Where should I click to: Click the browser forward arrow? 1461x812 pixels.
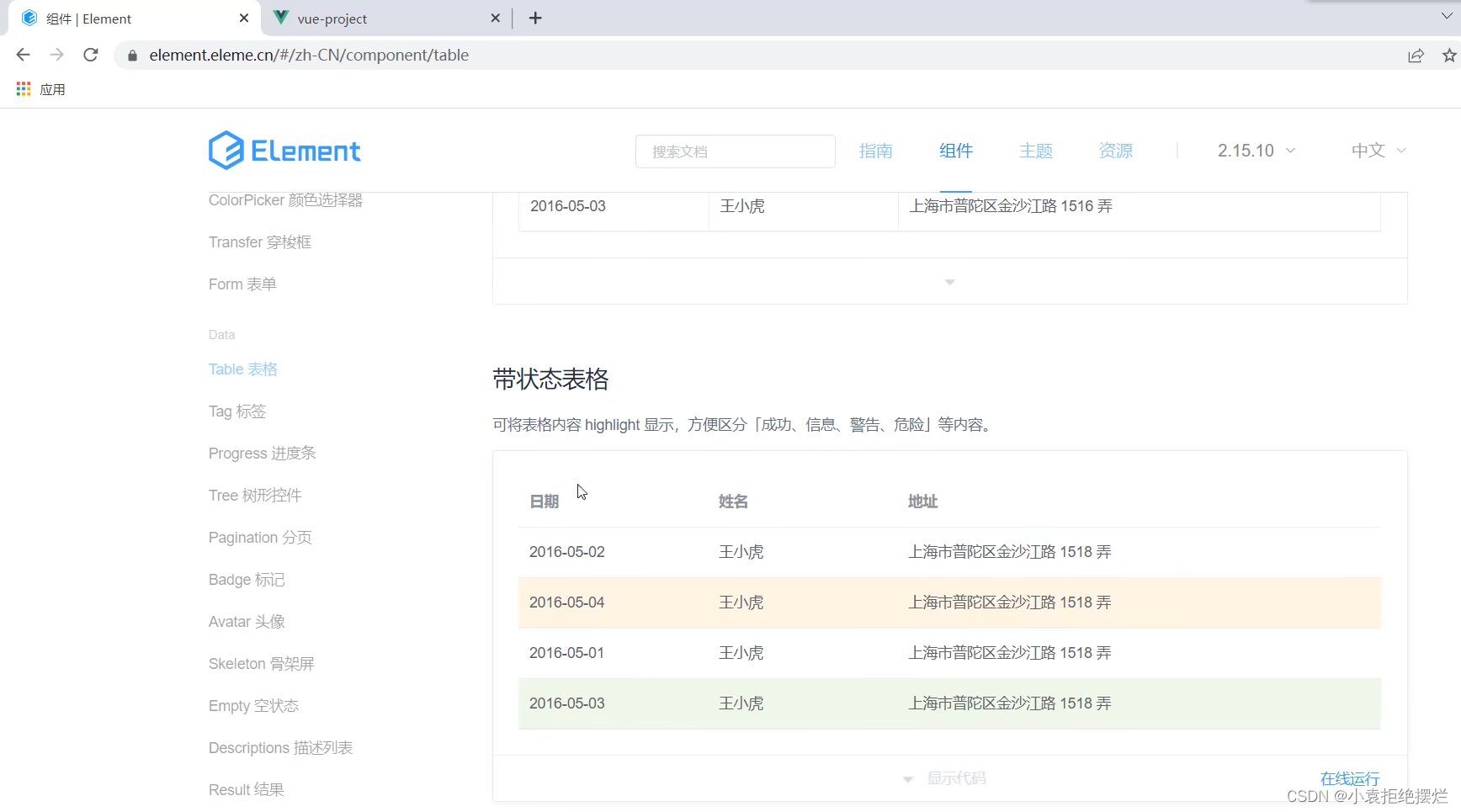coord(56,55)
